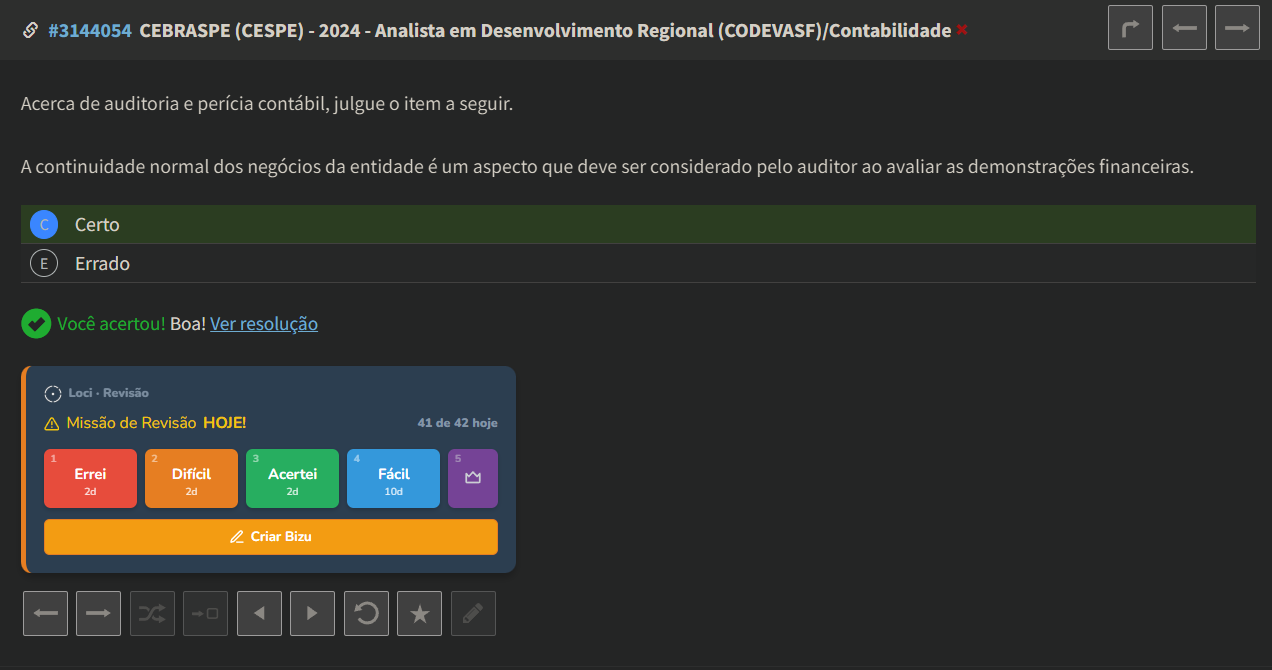Rate the review as Acertei
This screenshot has width=1272, height=670.
pyautogui.click(x=292, y=478)
